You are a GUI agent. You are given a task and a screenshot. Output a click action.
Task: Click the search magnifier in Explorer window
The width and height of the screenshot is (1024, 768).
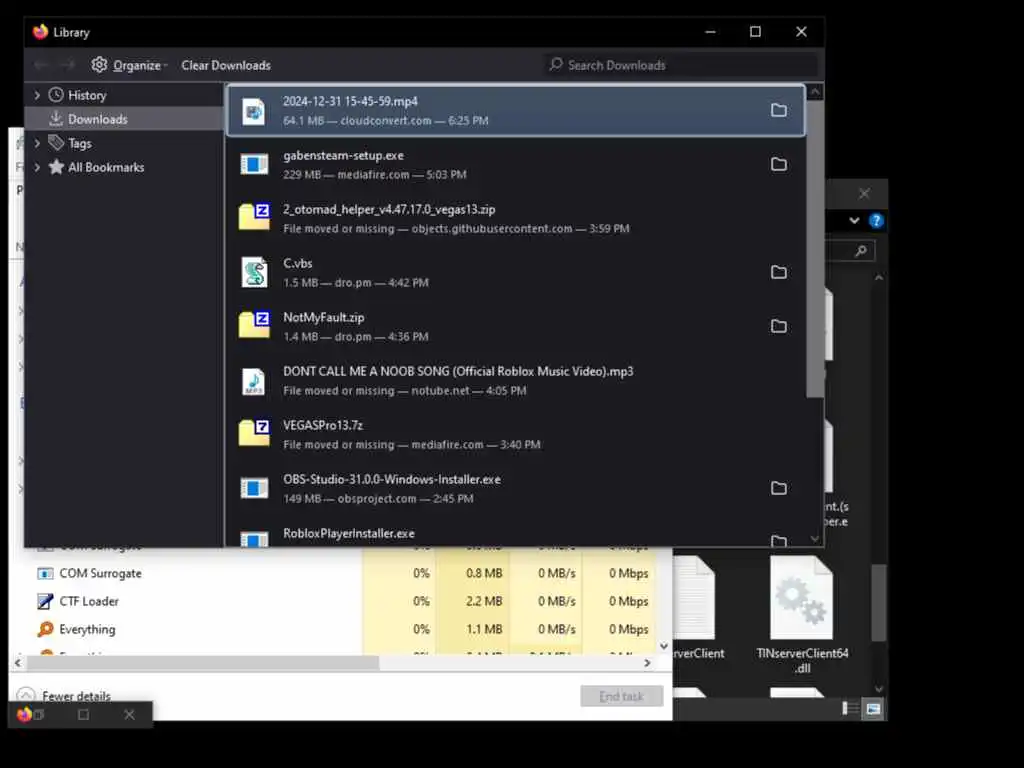(x=861, y=251)
